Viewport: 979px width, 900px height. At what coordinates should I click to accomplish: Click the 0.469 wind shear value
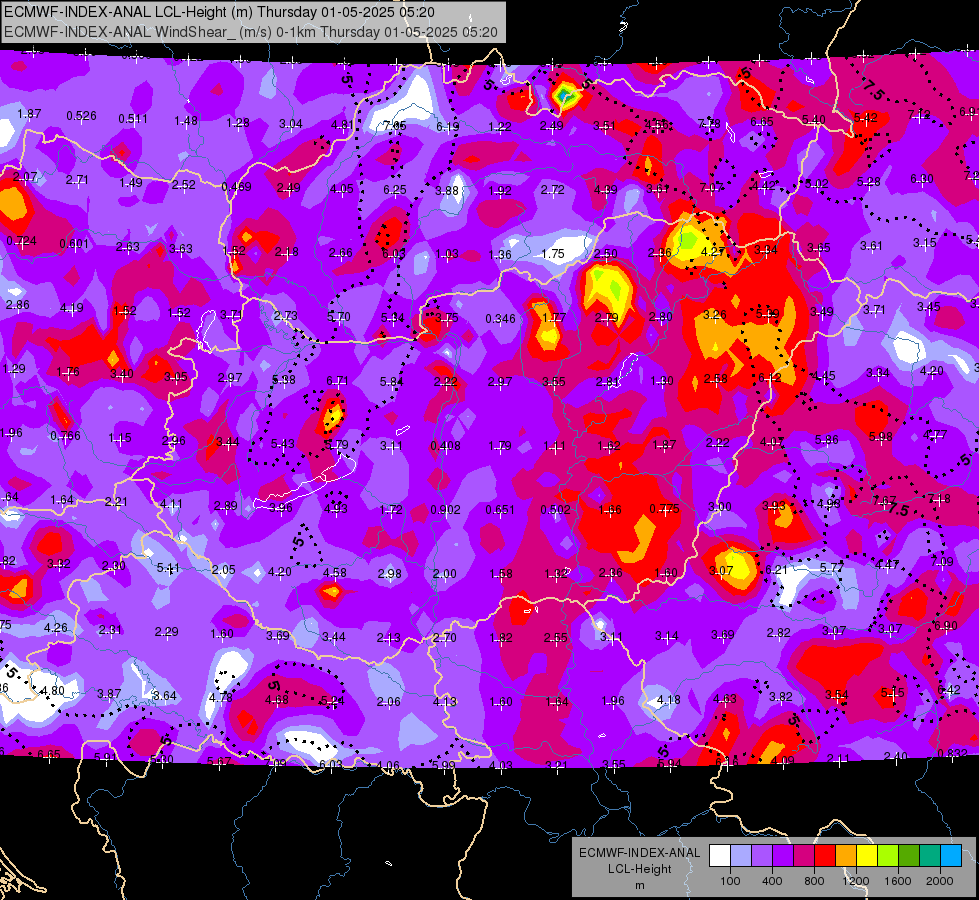click(236, 187)
